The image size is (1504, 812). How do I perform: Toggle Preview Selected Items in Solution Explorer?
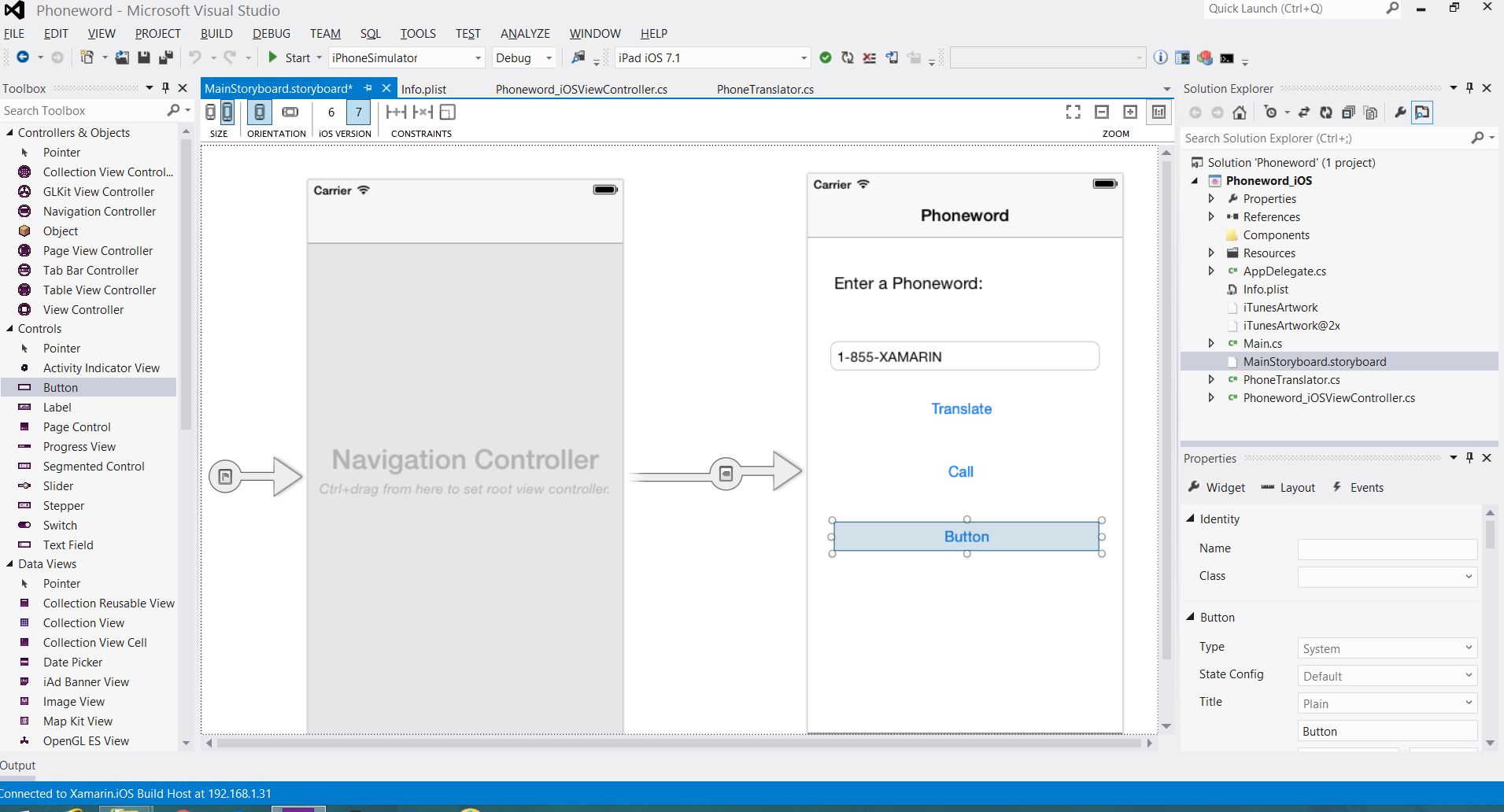click(x=1422, y=113)
